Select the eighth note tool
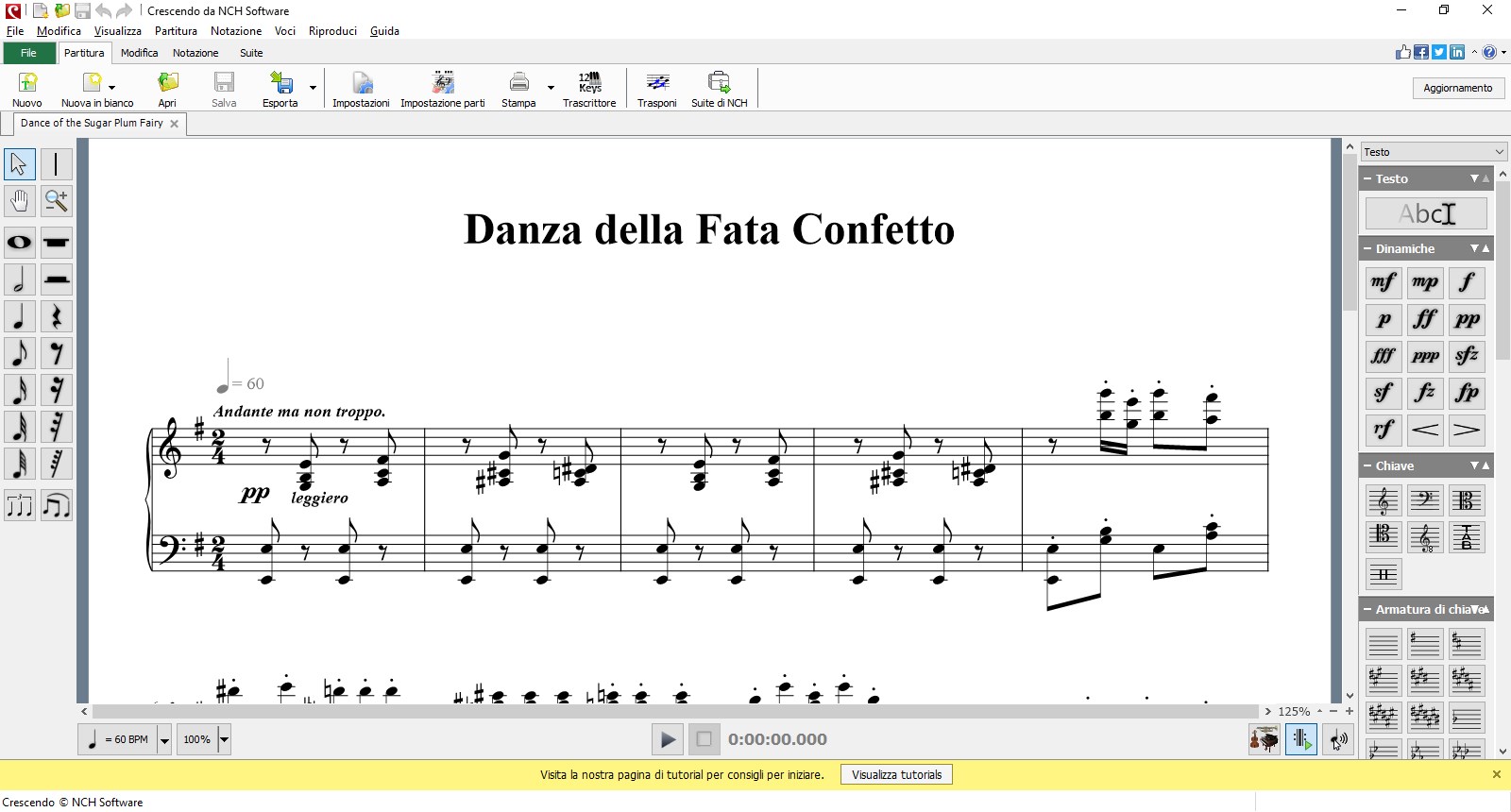 (x=20, y=353)
